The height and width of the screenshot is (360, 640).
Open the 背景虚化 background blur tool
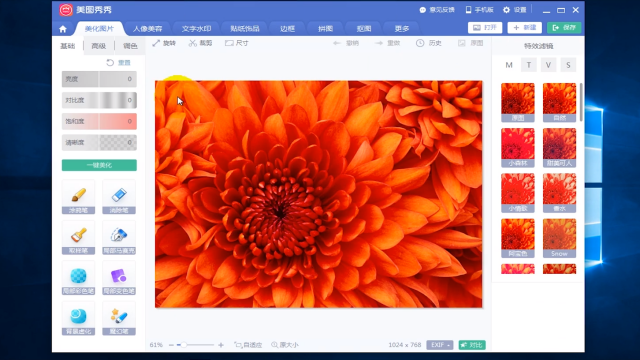pos(78,319)
